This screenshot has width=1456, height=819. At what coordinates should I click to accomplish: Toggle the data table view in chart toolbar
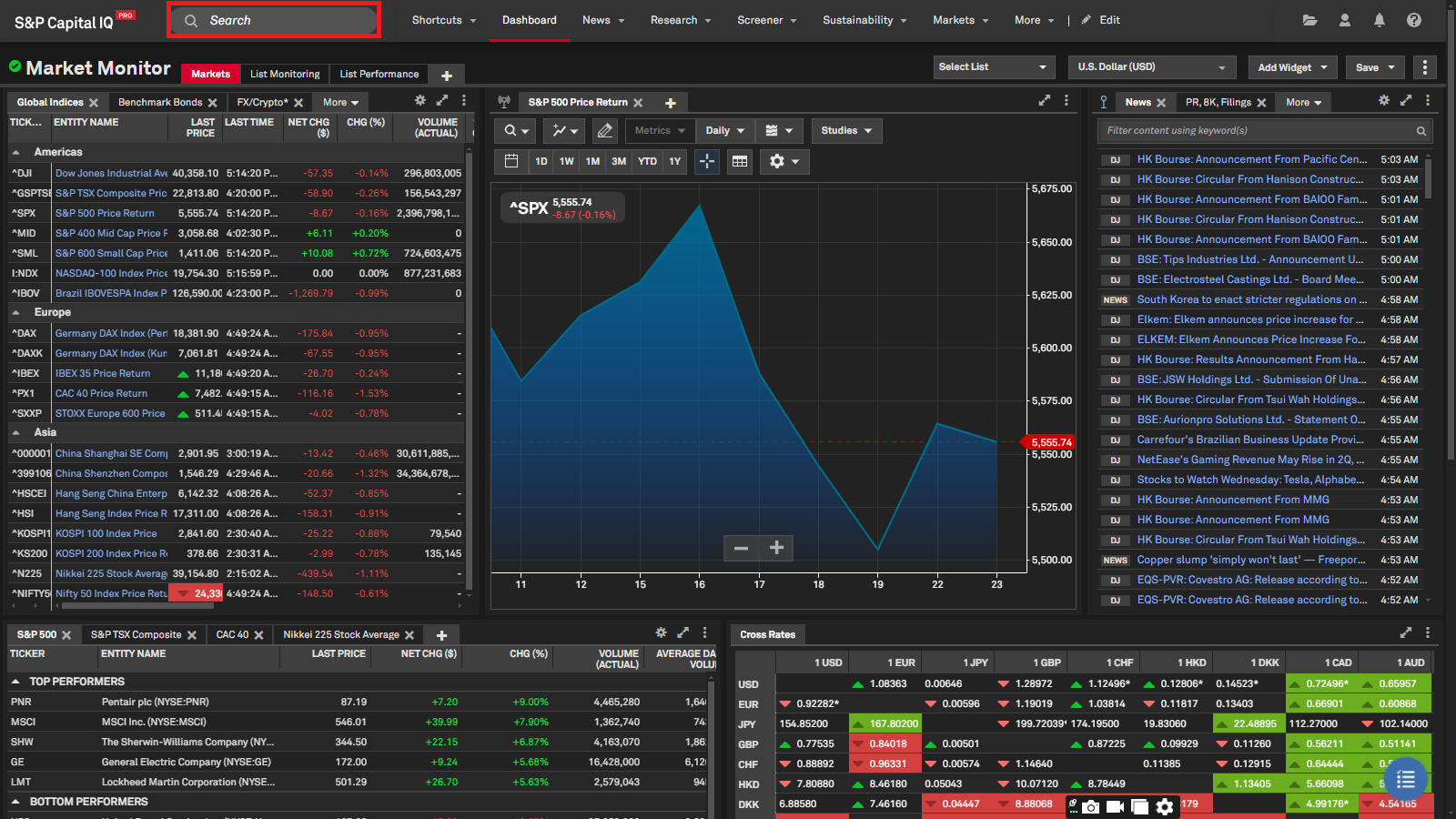pos(740,161)
